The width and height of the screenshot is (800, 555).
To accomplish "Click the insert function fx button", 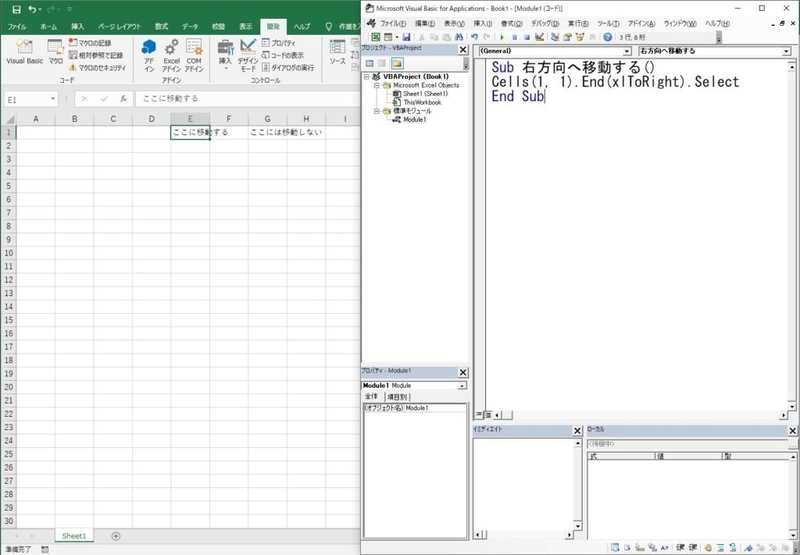I will tap(123, 99).
